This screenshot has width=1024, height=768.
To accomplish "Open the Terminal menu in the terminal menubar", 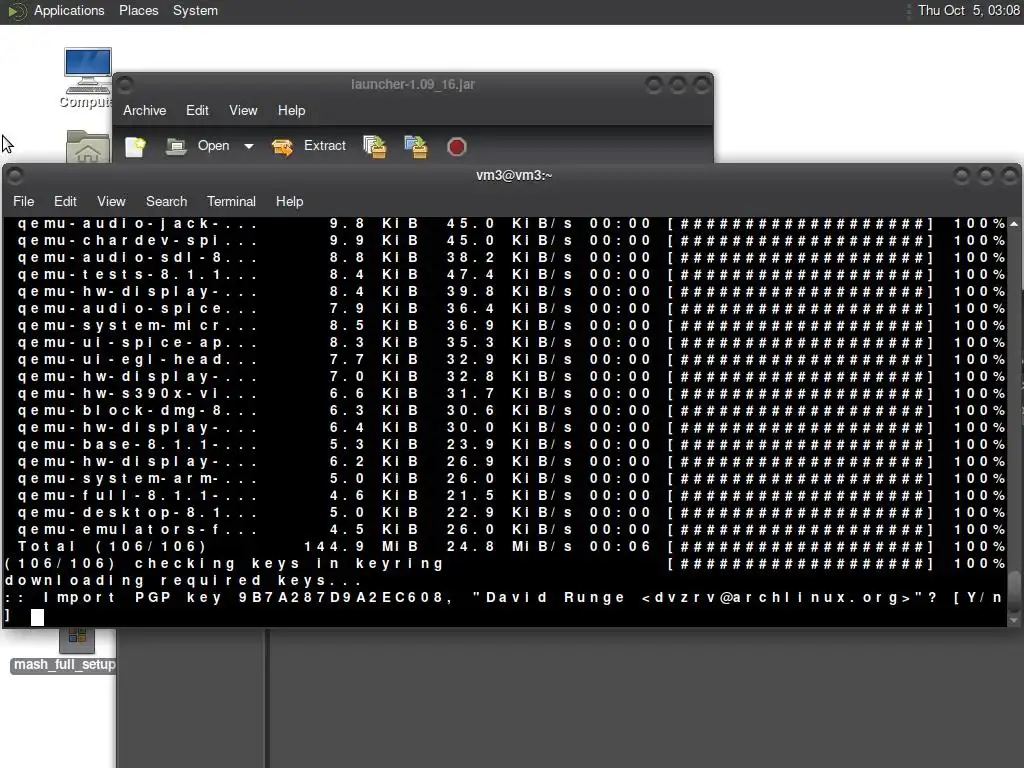I will (x=231, y=201).
